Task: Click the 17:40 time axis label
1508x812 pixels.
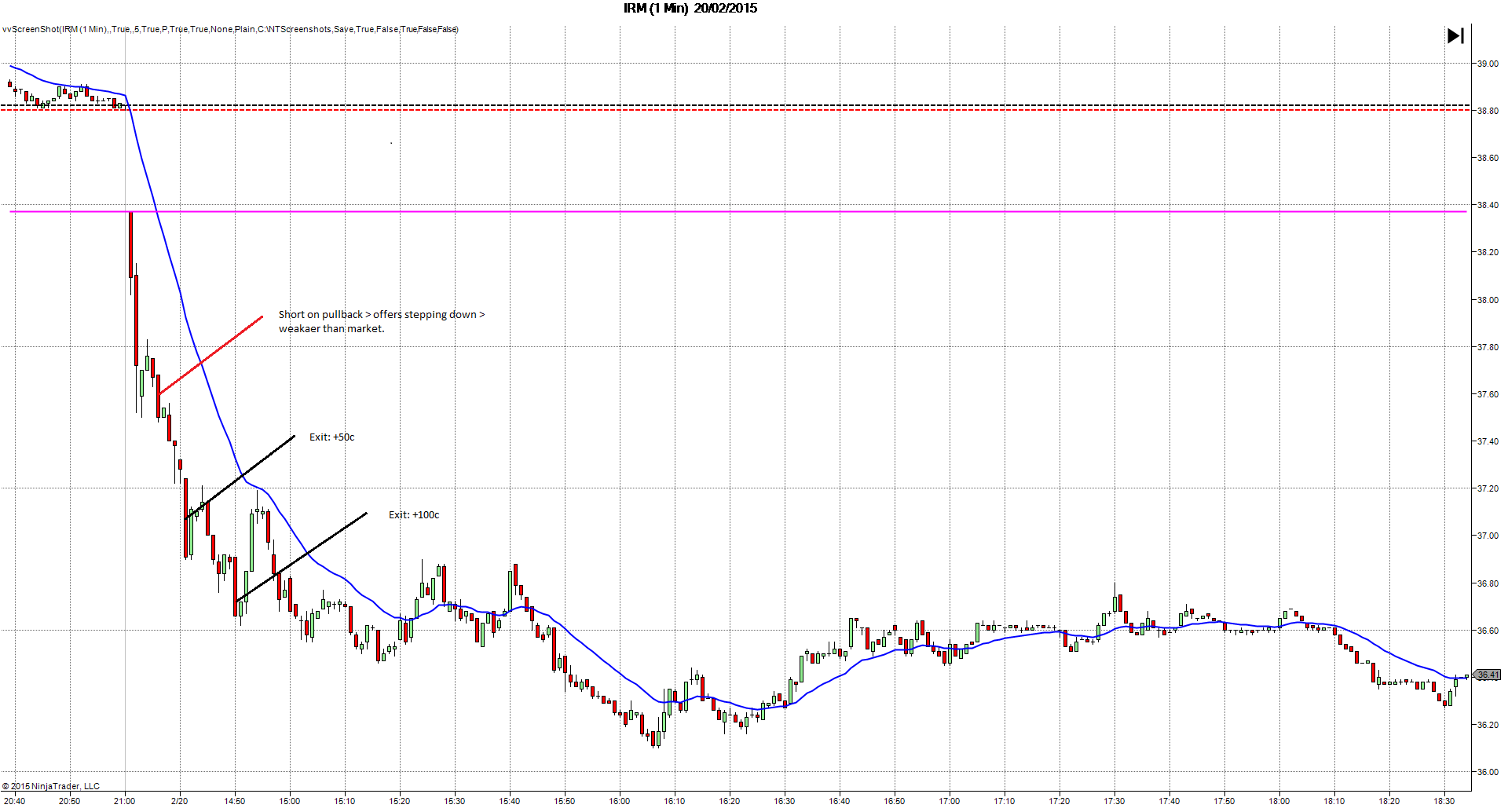Action: click(1169, 801)
